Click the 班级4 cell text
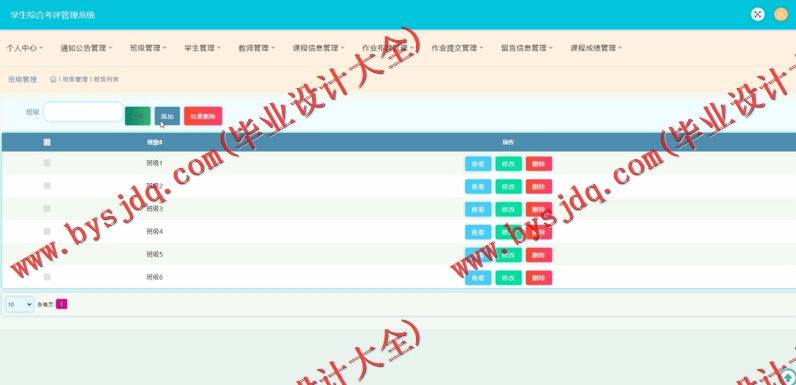796x385 pixels. [154, 232]
